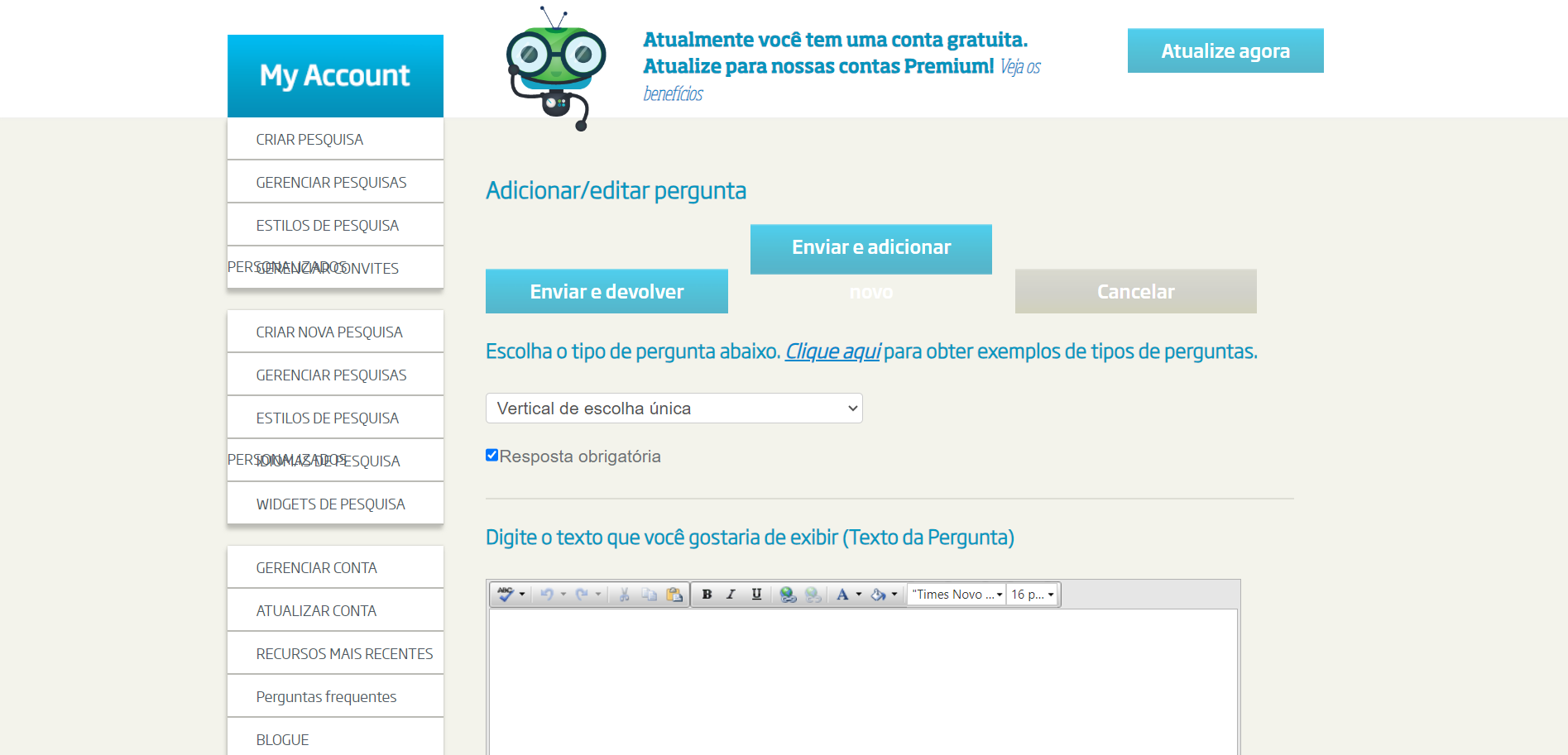This screenshot has width=1568, height=755.
Task: Expand the undo history arrow
Action: click(x=563, y=595)
